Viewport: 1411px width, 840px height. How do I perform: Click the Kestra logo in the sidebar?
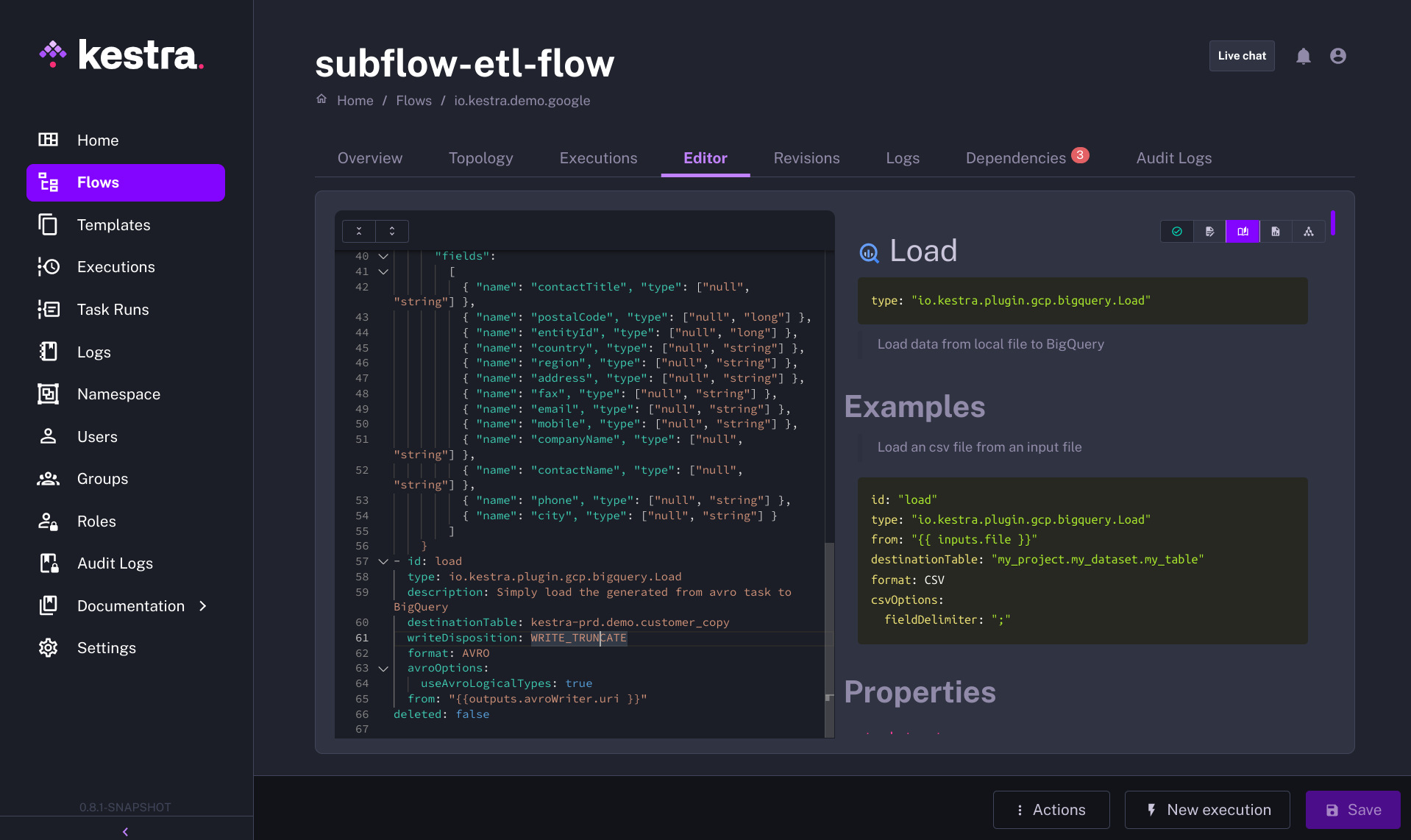pos(122,55)
